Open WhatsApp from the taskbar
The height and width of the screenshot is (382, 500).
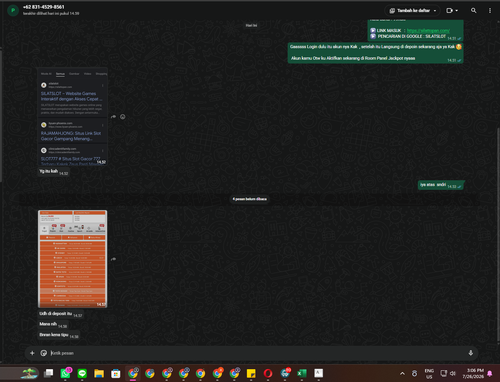tap(65, 373)
